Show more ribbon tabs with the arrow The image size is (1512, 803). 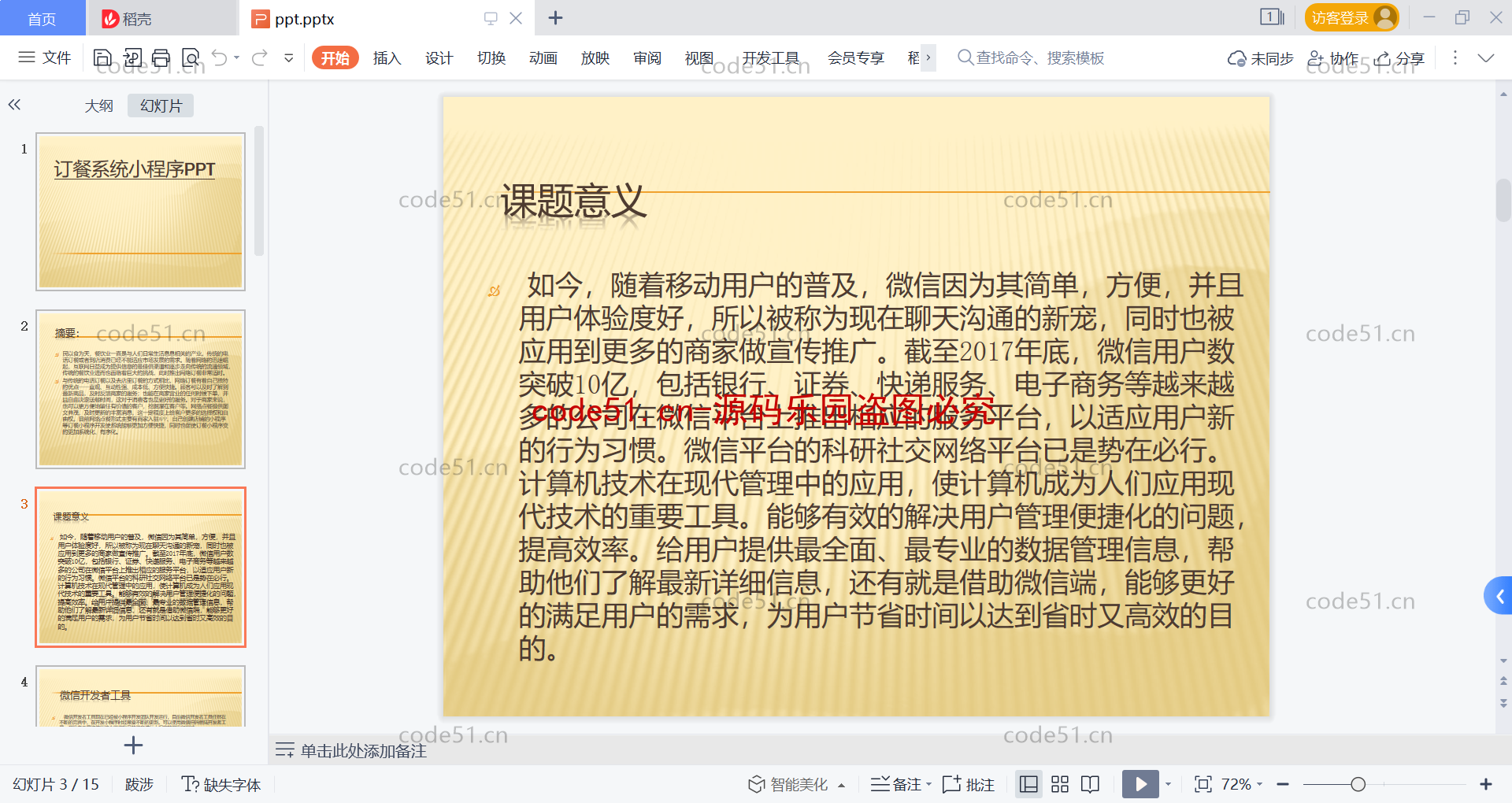coord(928,57)
